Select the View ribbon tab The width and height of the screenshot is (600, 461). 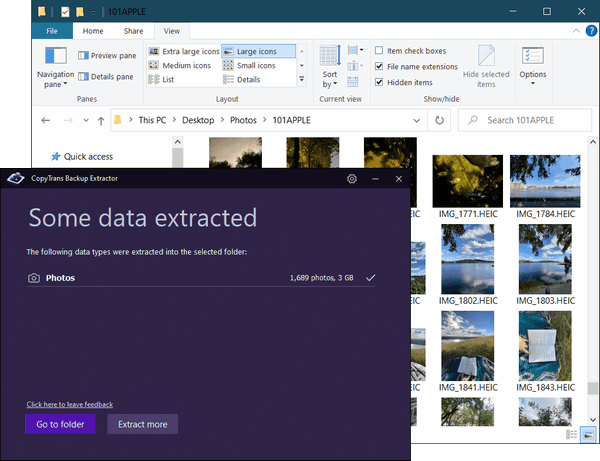tap(171, 31)
